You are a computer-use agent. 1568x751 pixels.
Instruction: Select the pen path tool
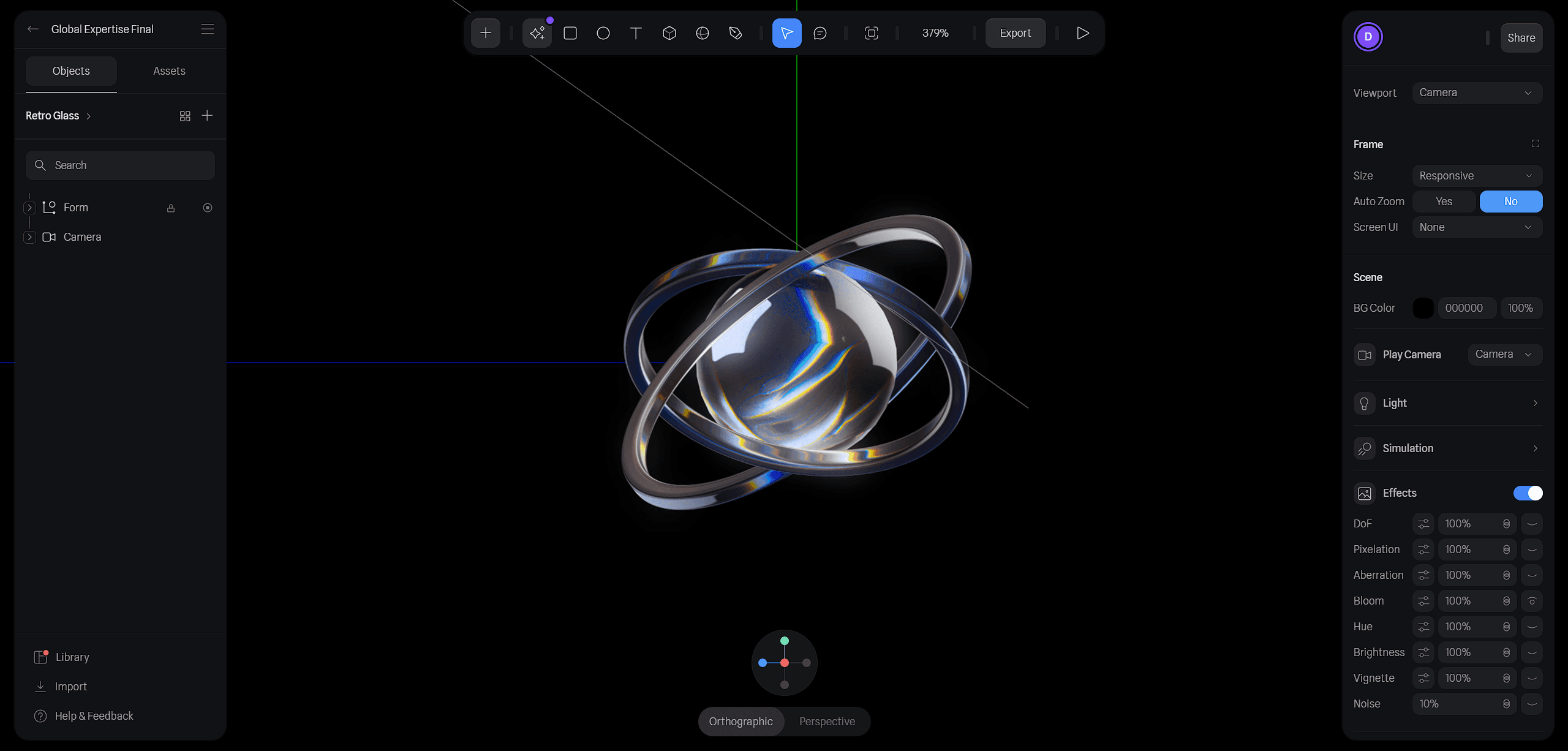(x=735, y=33)
